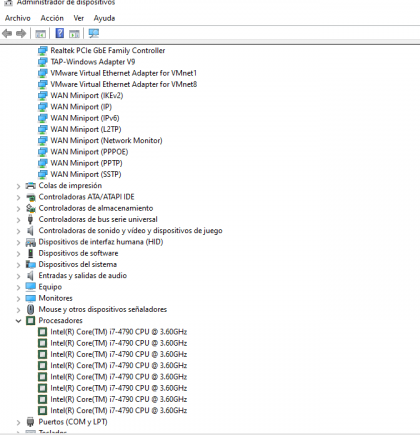Click the mouse icon for dispositivos señaladores
The width and height of the screenshot is (420, 435).
click(30, 309)
